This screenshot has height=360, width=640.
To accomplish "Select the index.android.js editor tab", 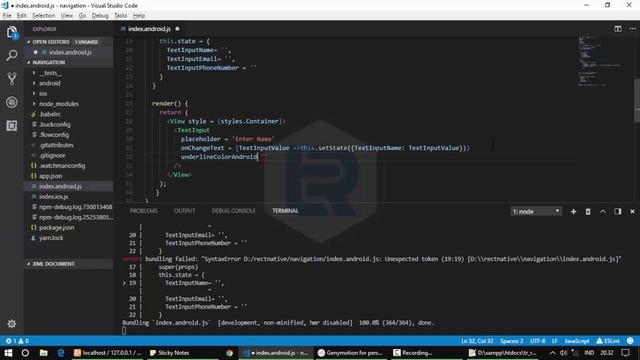I will [x=150, y=29].
